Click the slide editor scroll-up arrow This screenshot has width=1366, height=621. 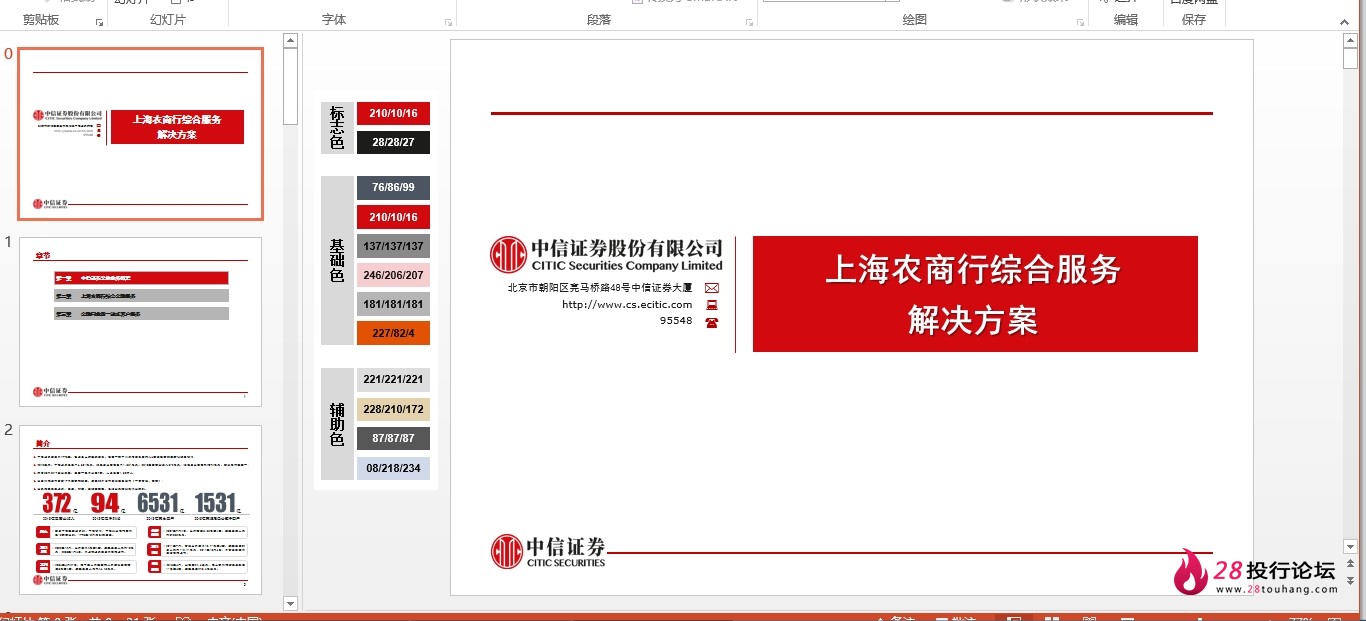1350,40
